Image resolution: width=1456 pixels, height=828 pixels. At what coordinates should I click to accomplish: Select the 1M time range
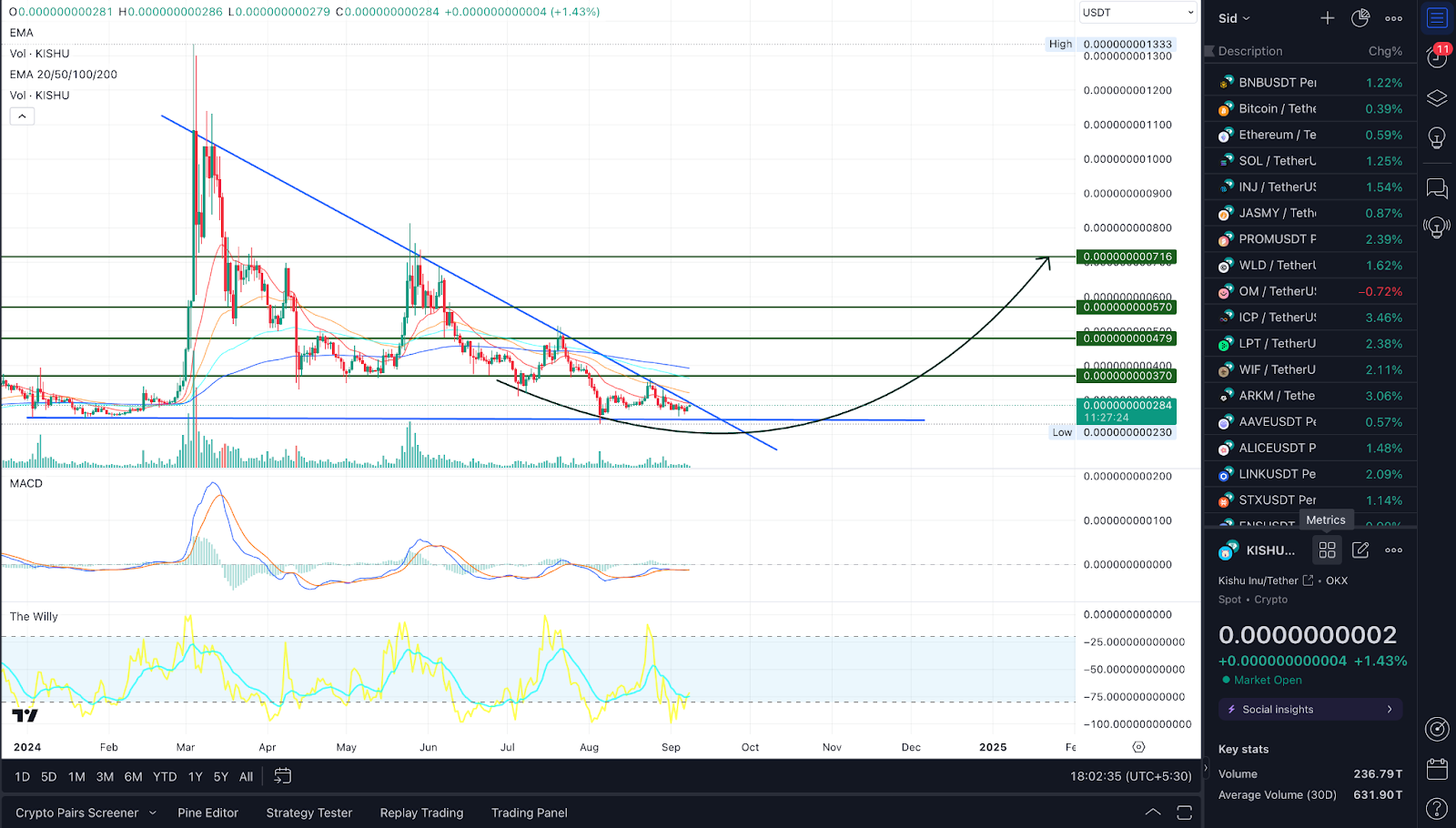tap(76, 776)
